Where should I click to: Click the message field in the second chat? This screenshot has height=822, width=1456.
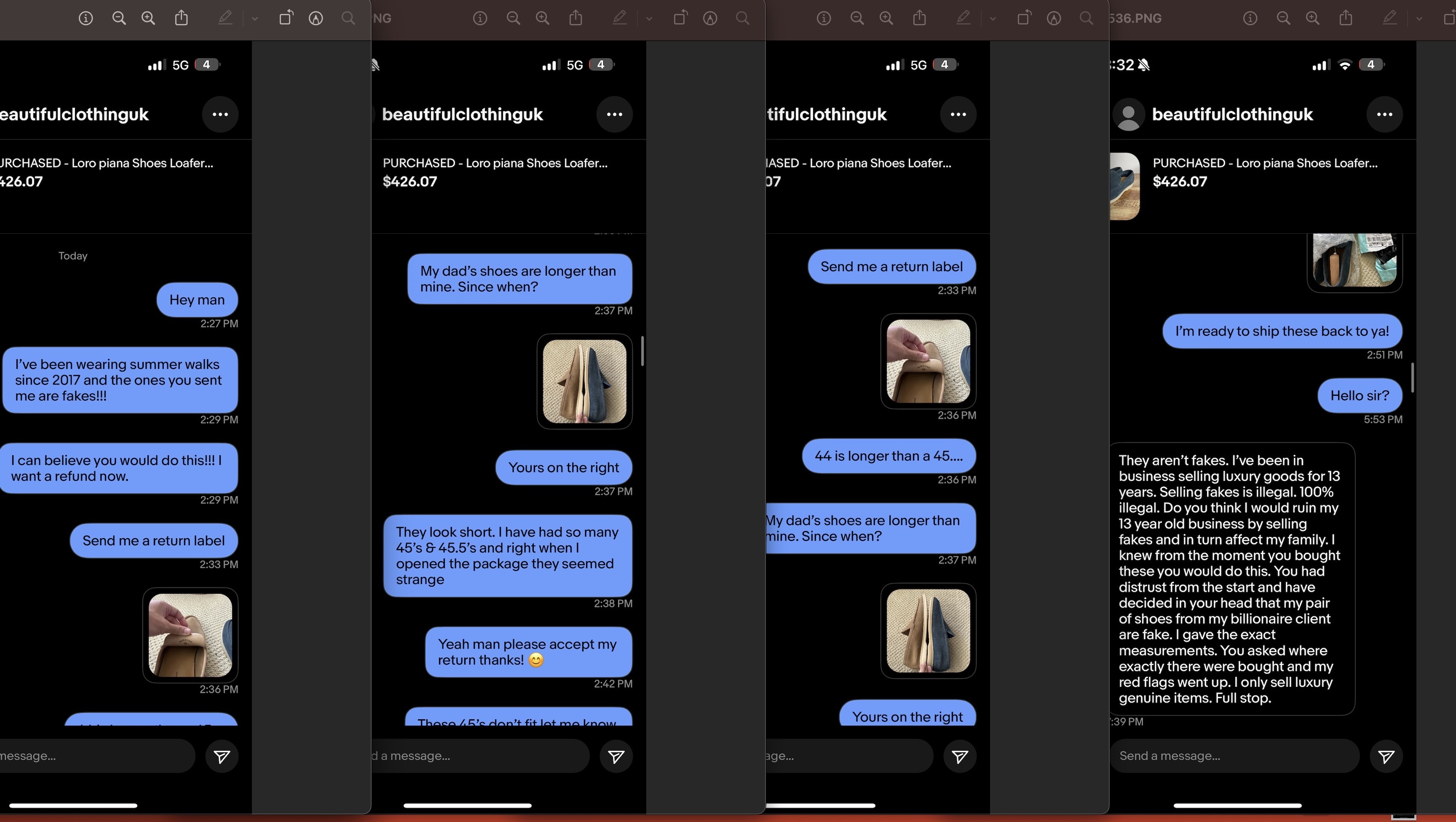480,756
